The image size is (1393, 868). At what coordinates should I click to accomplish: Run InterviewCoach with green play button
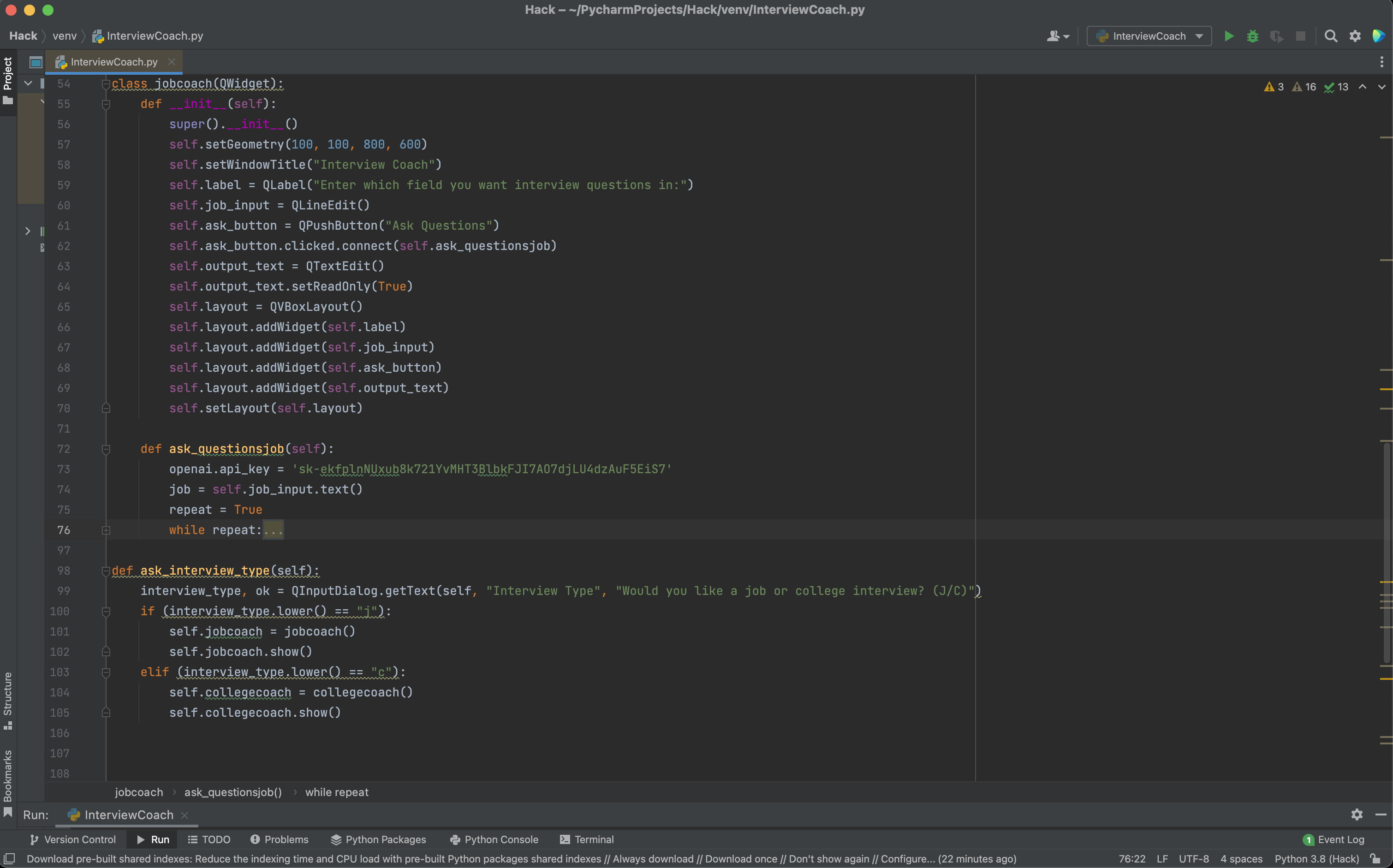(x=1228, y=36)
